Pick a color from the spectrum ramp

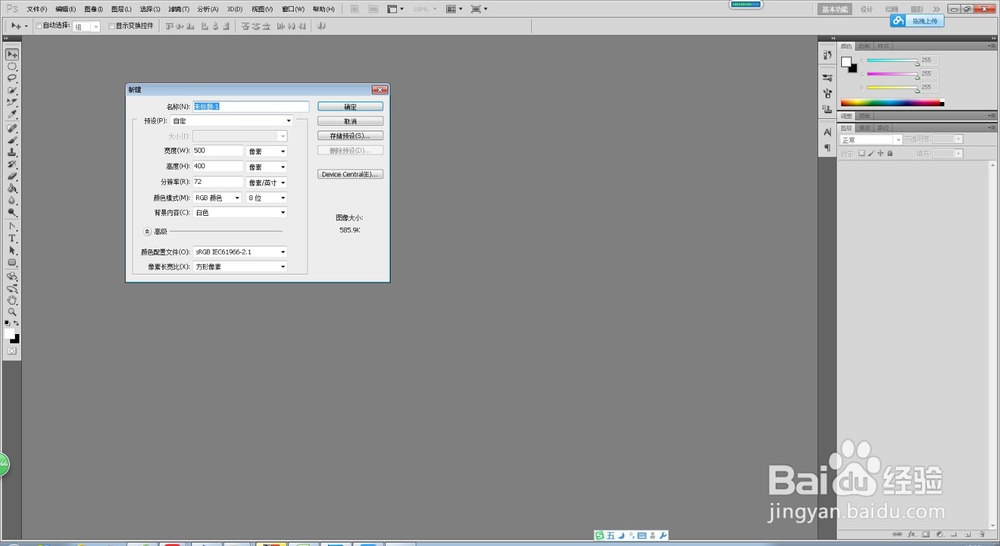coord(892,103)
